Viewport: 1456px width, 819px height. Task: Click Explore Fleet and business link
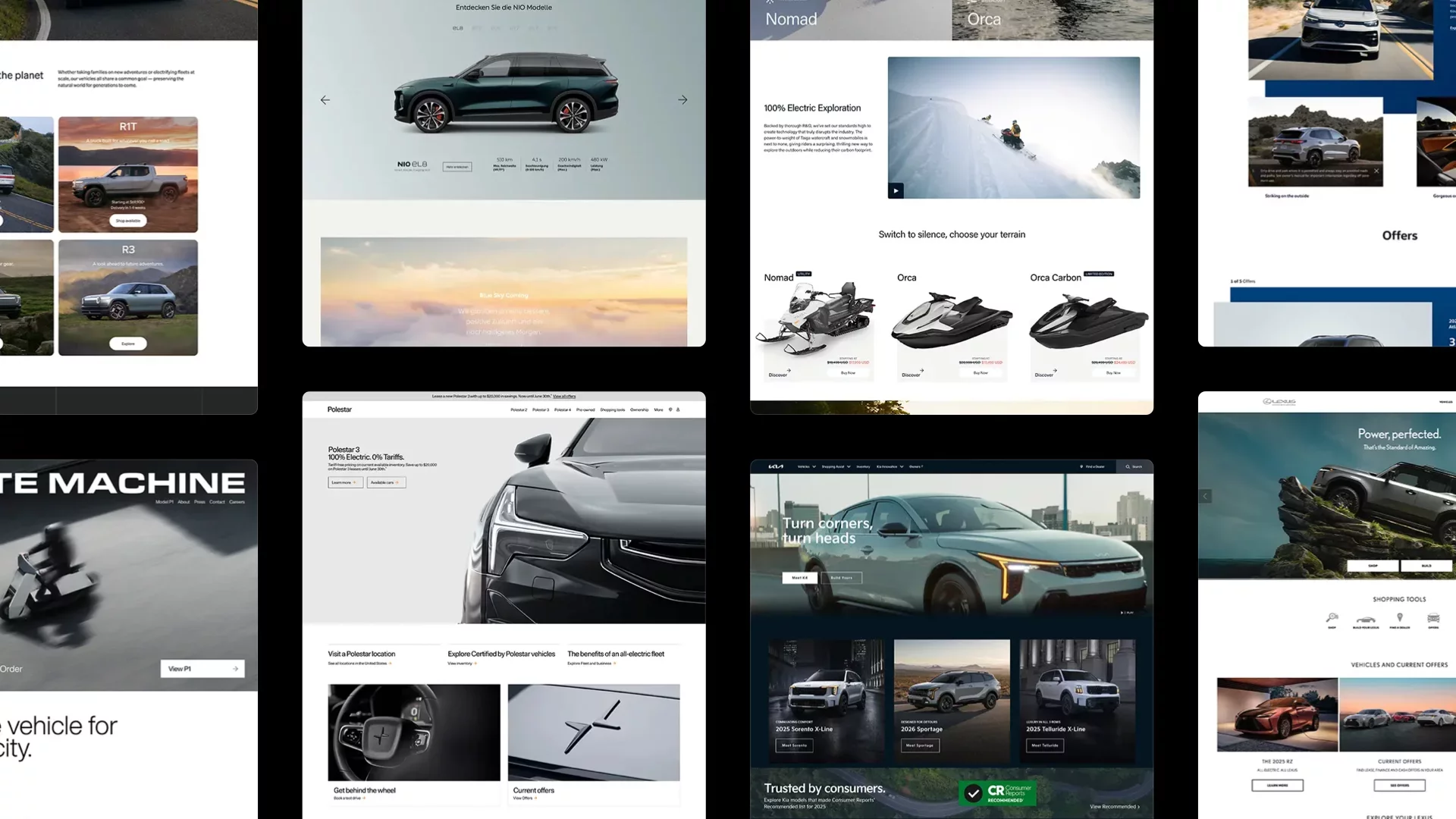pyautogui.click(x=591, y=664)
